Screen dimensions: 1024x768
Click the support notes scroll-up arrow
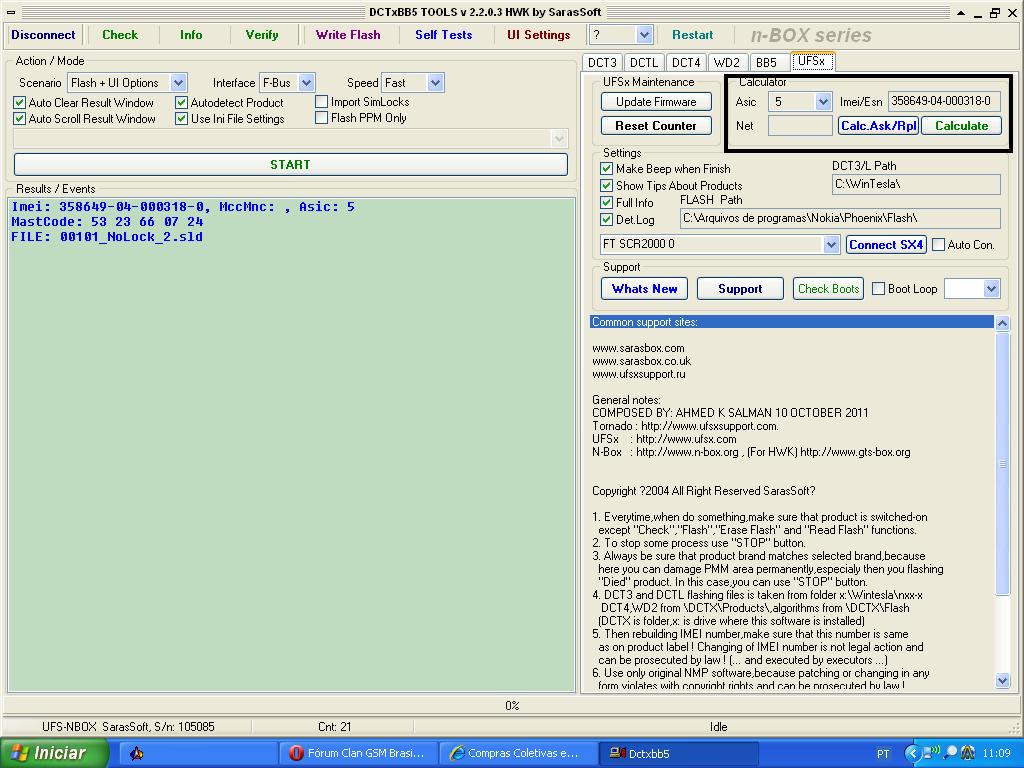coord(1002,323)
